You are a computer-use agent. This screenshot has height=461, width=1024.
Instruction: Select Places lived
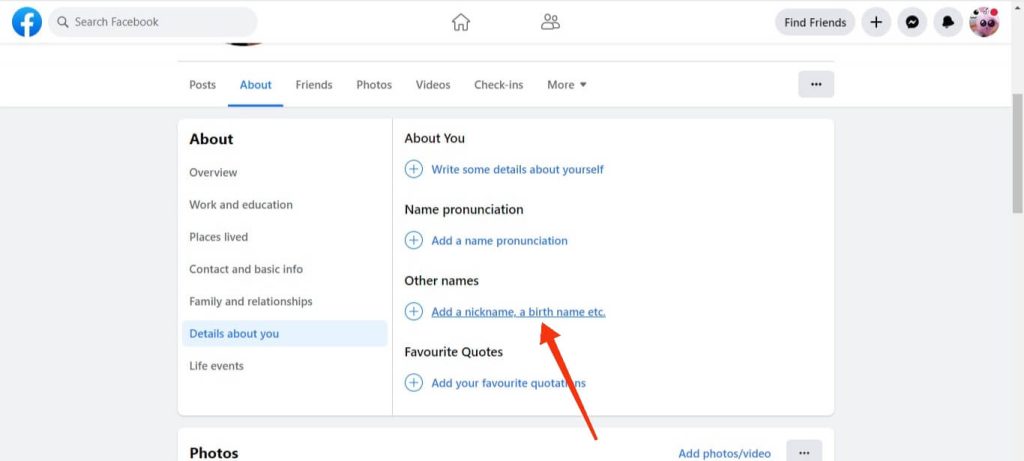tap(219, 237)
